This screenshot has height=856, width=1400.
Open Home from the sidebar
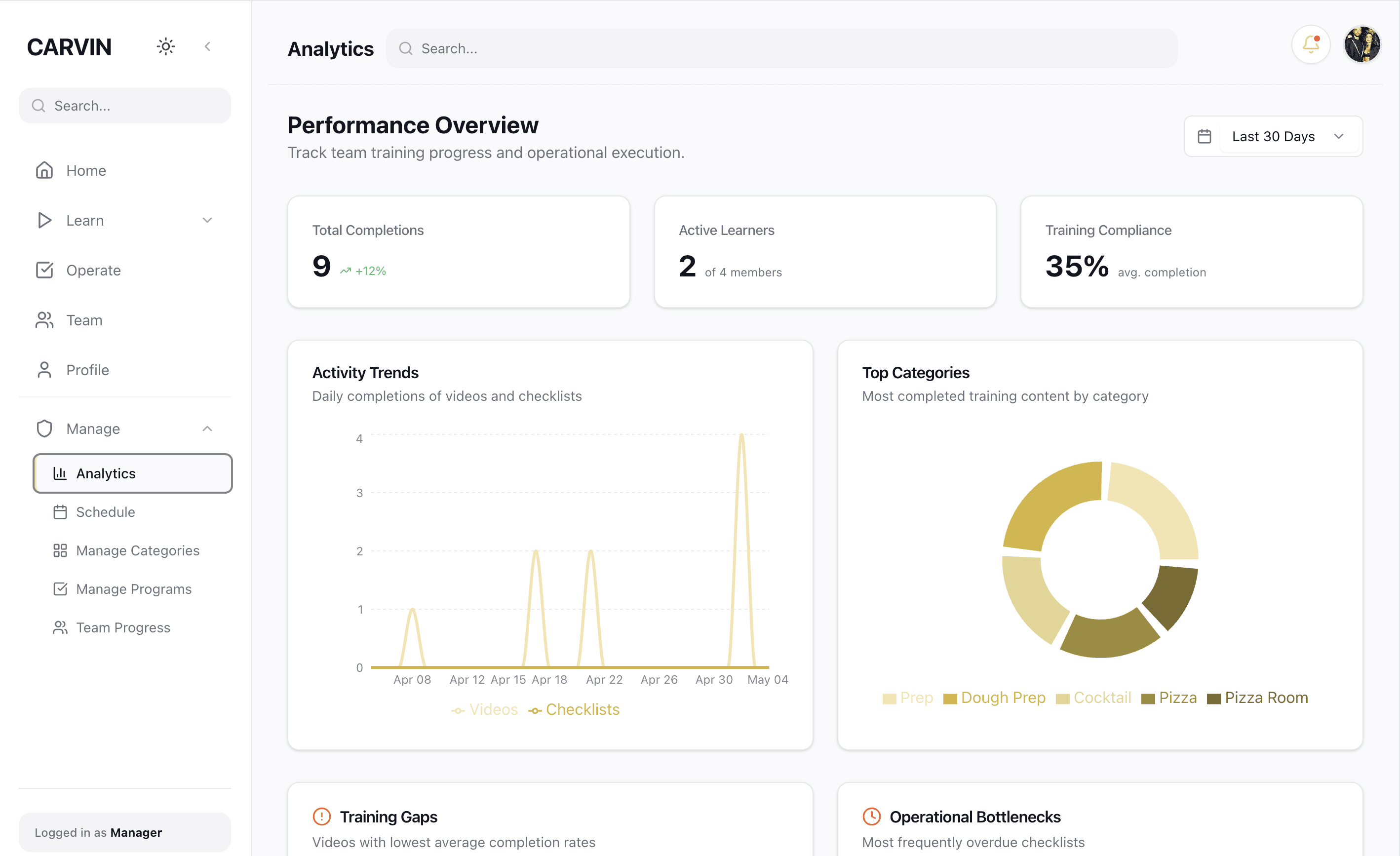coord(125,170)
